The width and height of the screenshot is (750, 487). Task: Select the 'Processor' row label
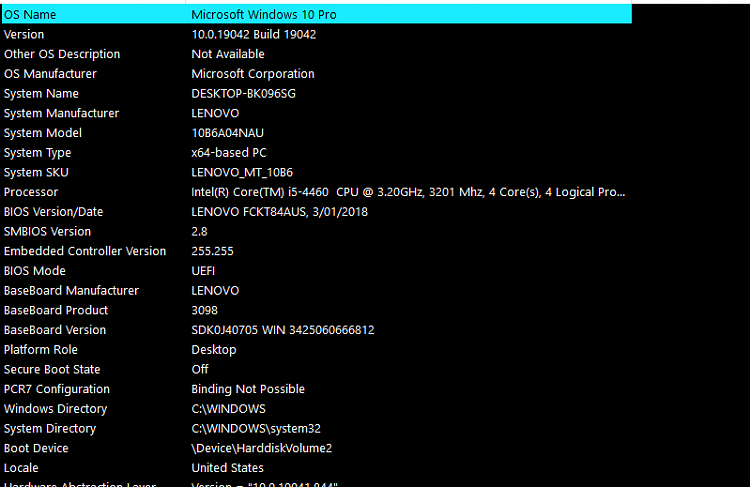point(31,192)
